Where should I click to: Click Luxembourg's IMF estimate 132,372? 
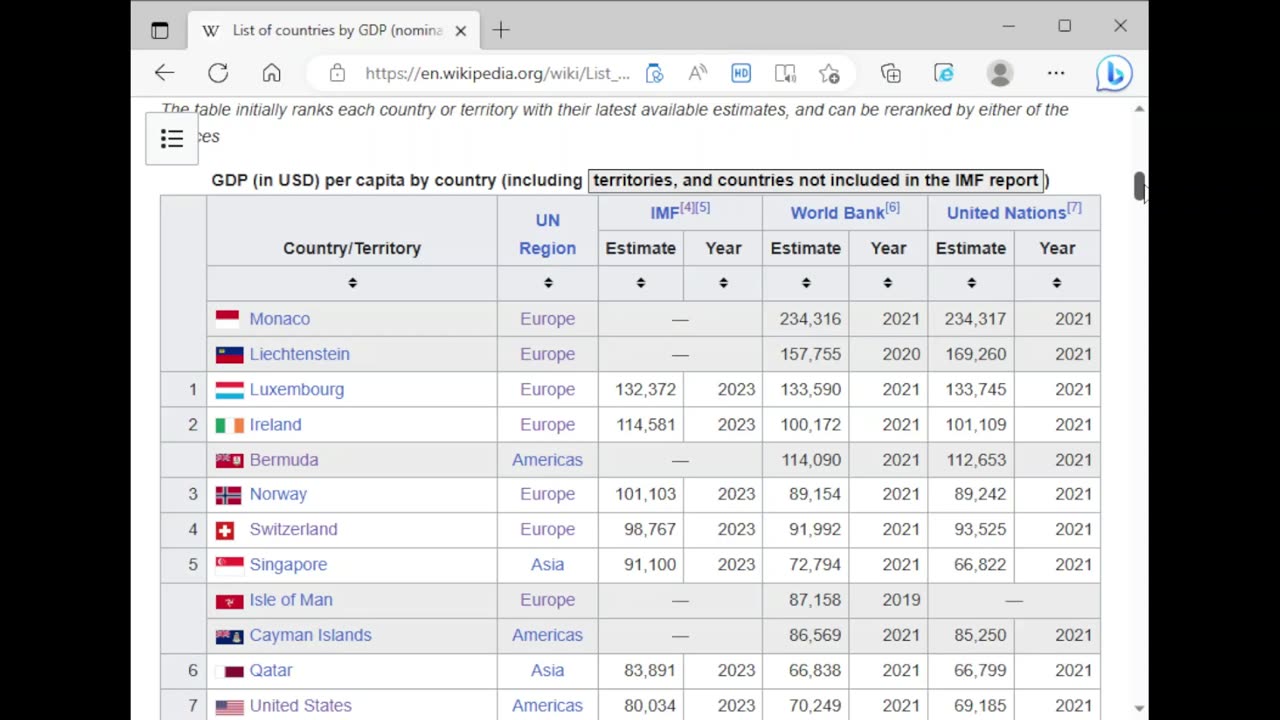click(645, 389)
